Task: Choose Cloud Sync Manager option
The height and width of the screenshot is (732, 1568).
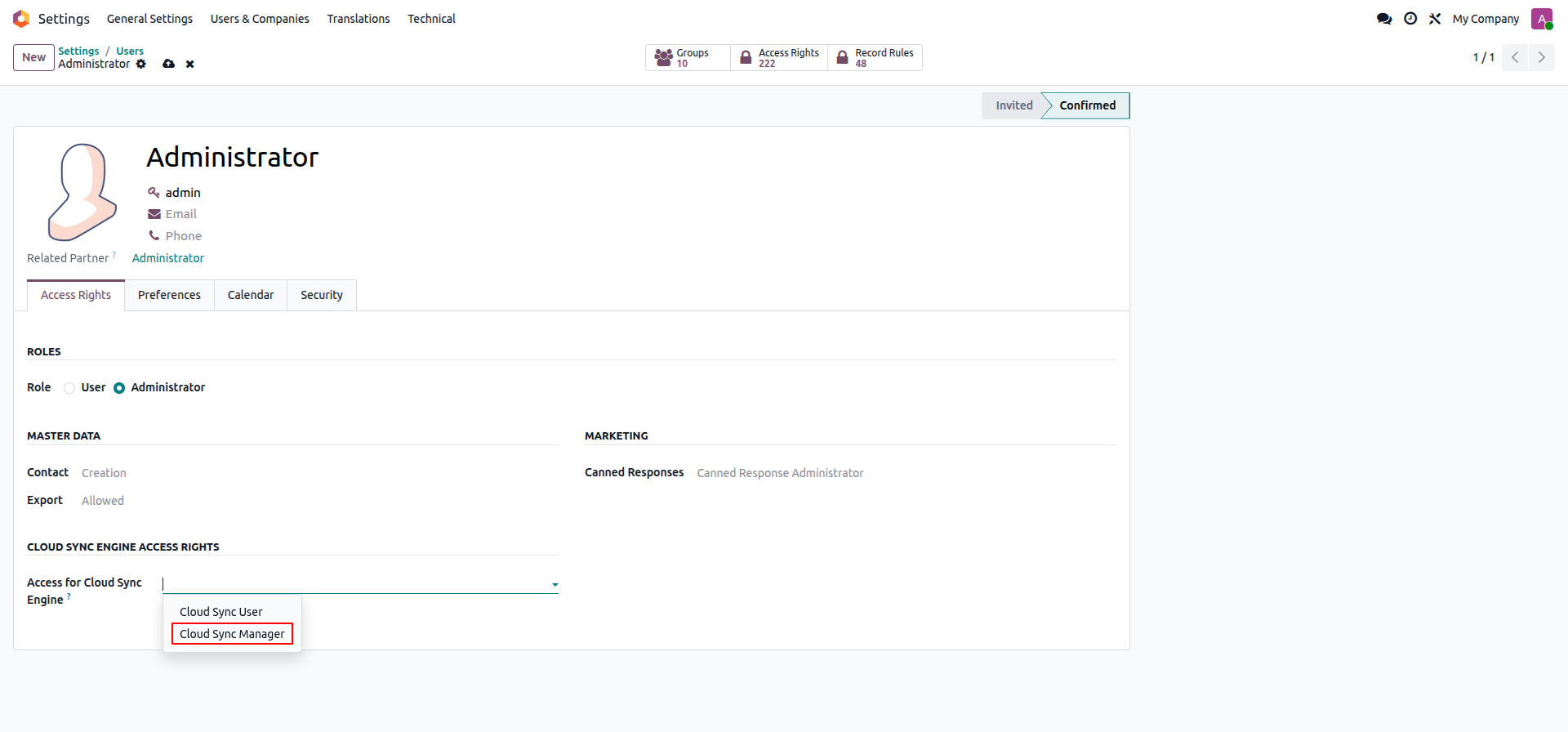Action: coord(233,634)
